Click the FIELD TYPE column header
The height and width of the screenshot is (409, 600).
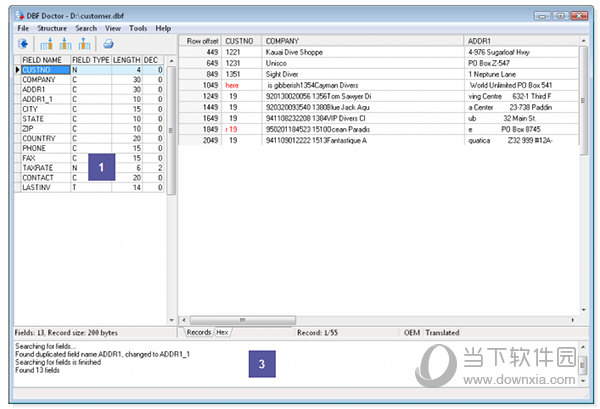pos(91,60)
